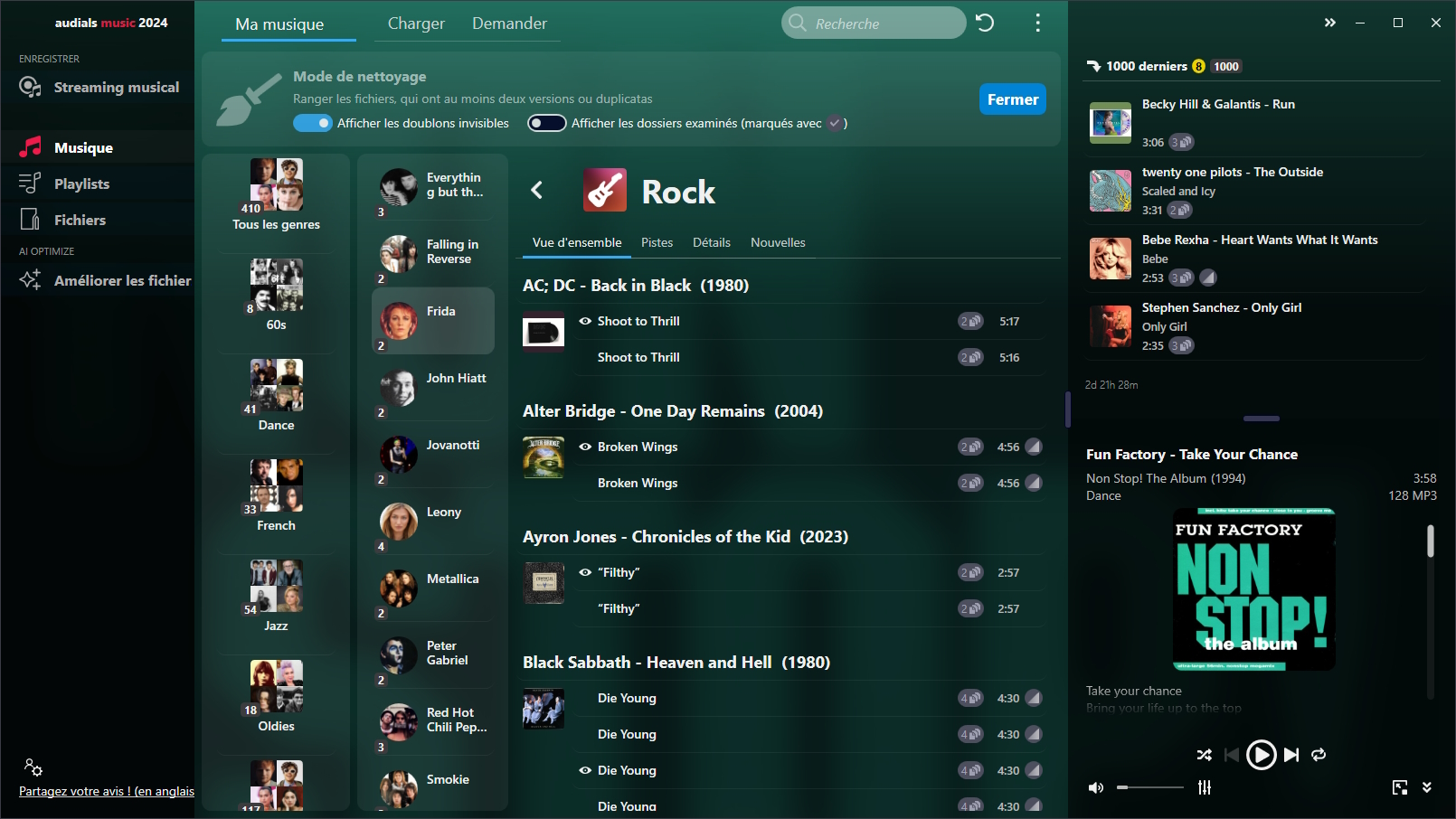
Task: Select artist Peter Gabriel
Action: pyautogui.click(x=433, y=655)
